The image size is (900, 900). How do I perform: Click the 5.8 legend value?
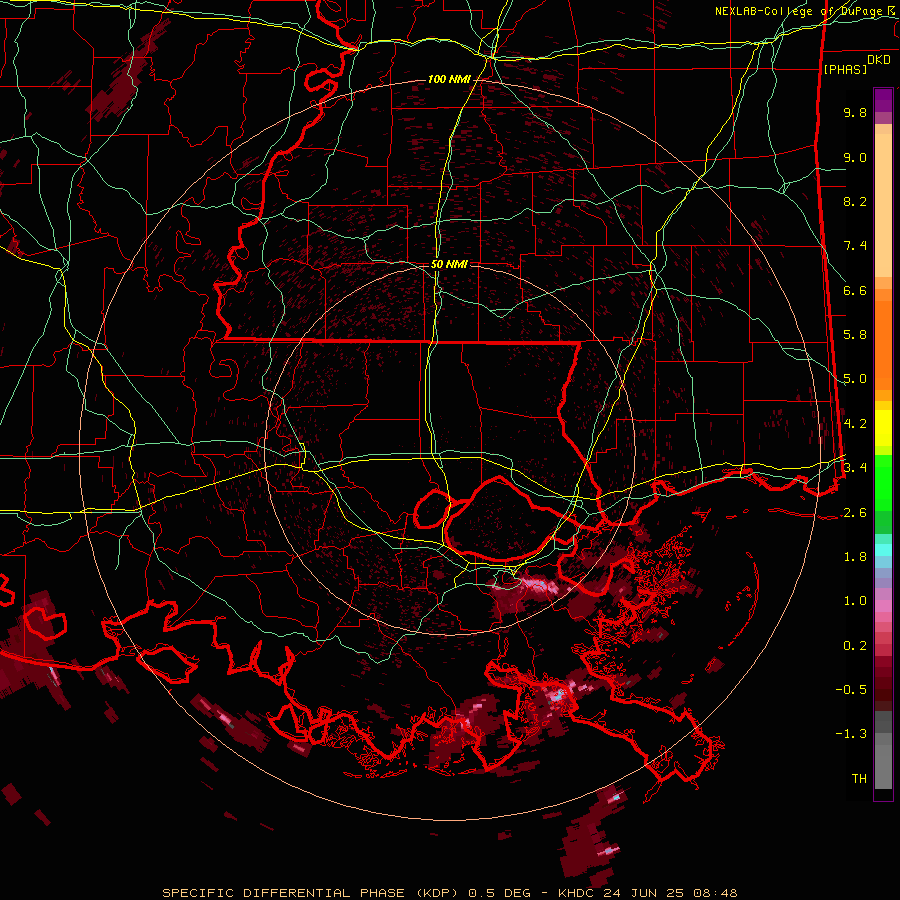[x=855, y=335]
